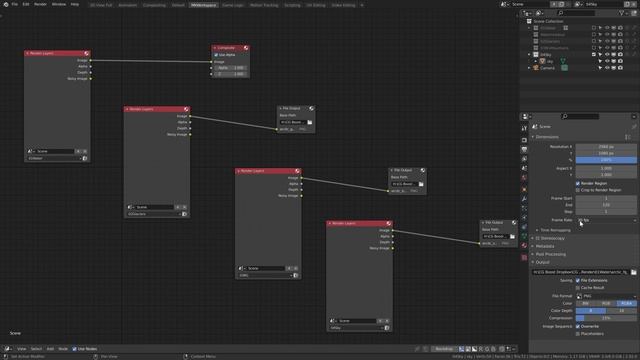Toggle File Extensions checkbox
This screenshot has height=360, width=640.
(578, 281)
